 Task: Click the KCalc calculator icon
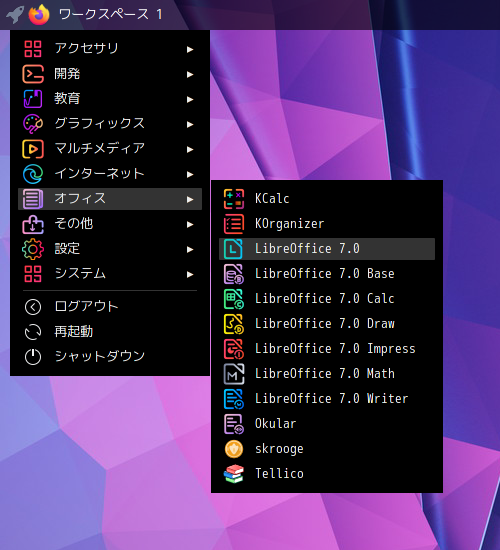pos(234,199)
